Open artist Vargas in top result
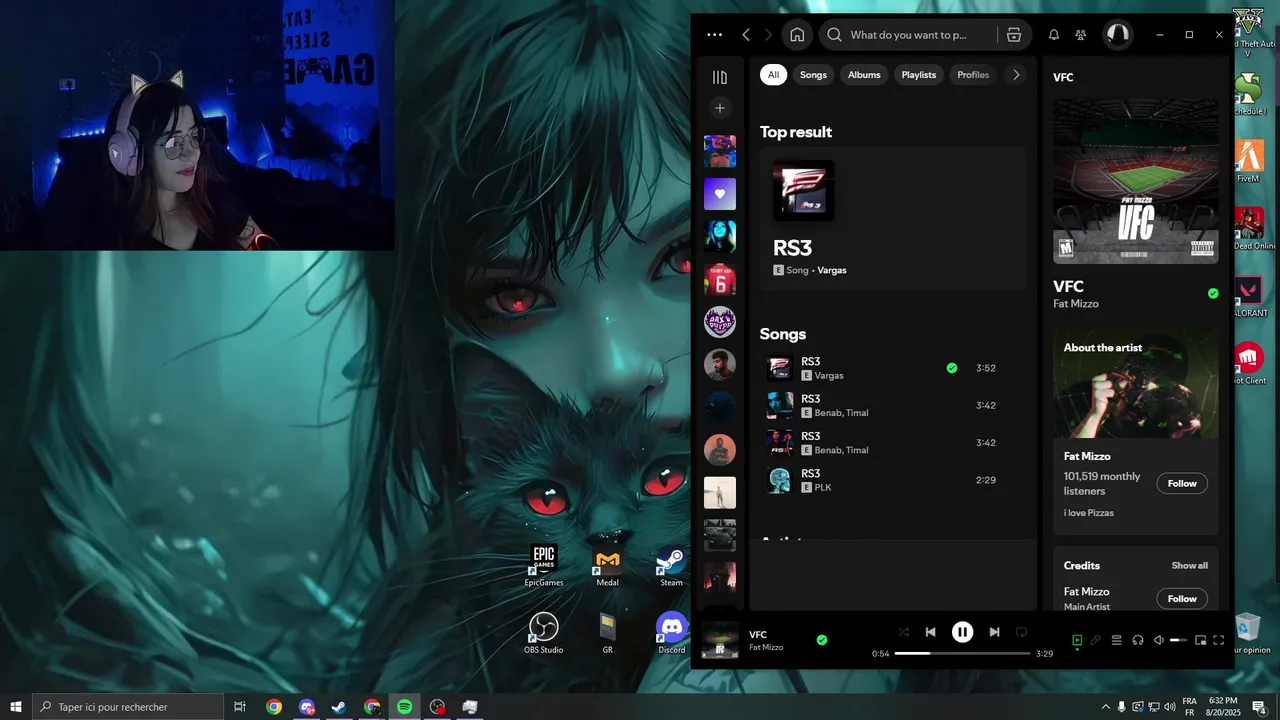Screen dimensions: 1280x720 tap(832, 270)
